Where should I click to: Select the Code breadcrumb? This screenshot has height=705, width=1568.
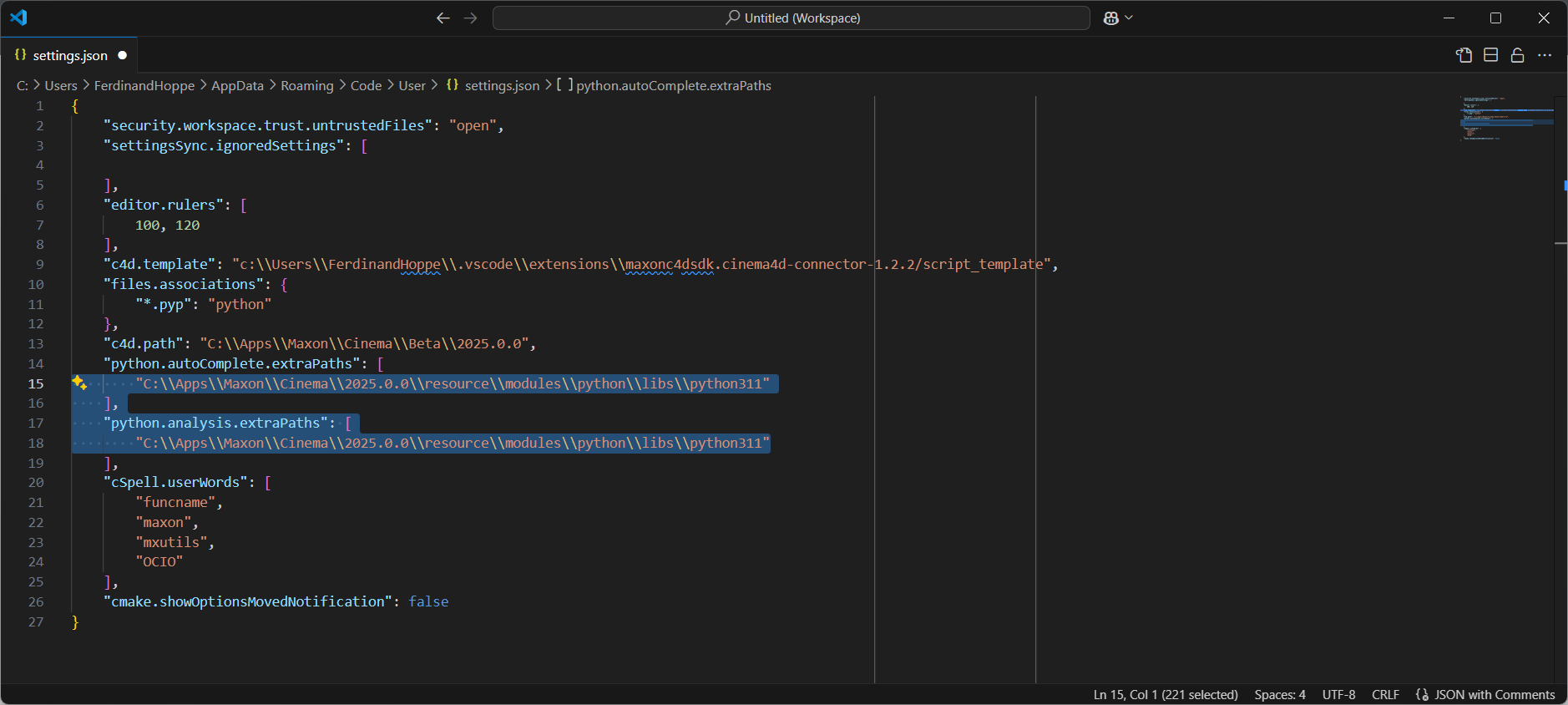366,85
